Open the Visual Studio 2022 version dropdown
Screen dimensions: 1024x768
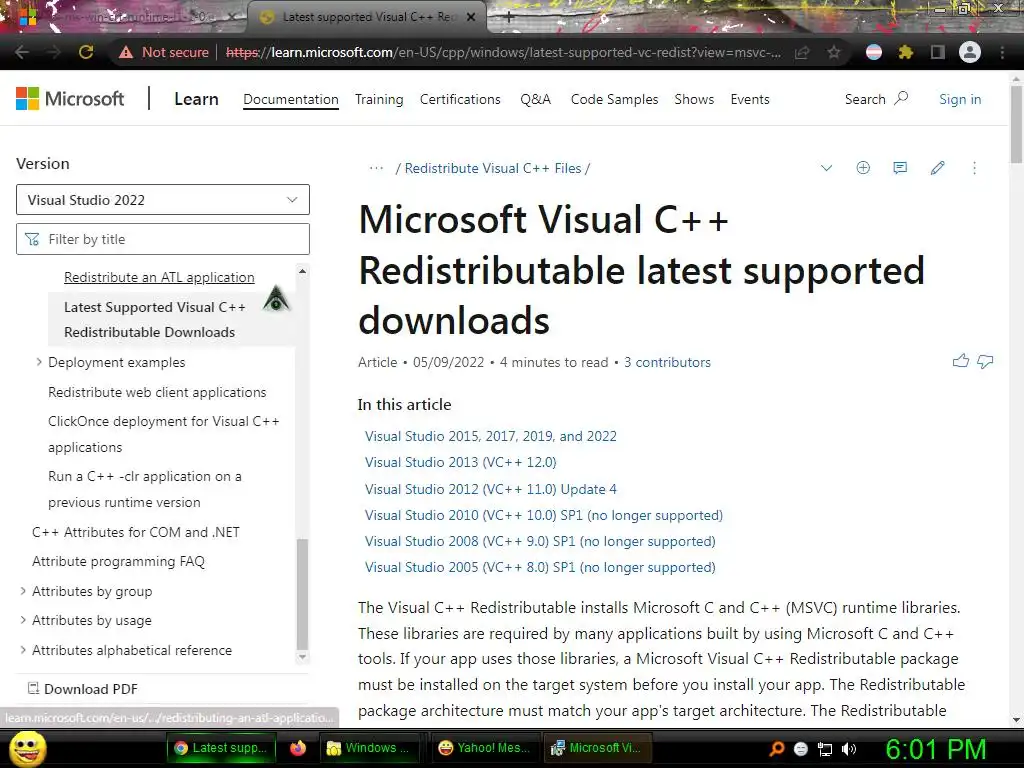point(163,200)
